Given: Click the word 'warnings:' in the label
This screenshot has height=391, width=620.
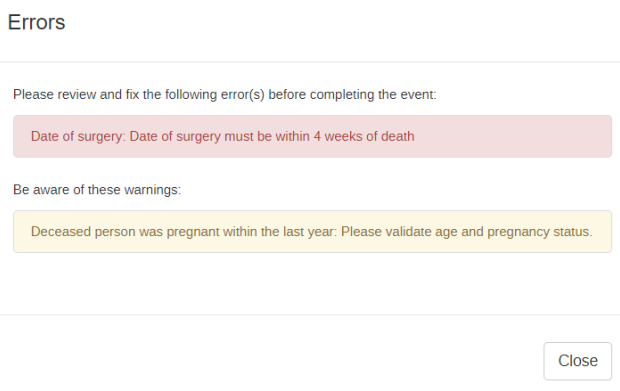Looking at the screenshot, I should coord(152,190).
